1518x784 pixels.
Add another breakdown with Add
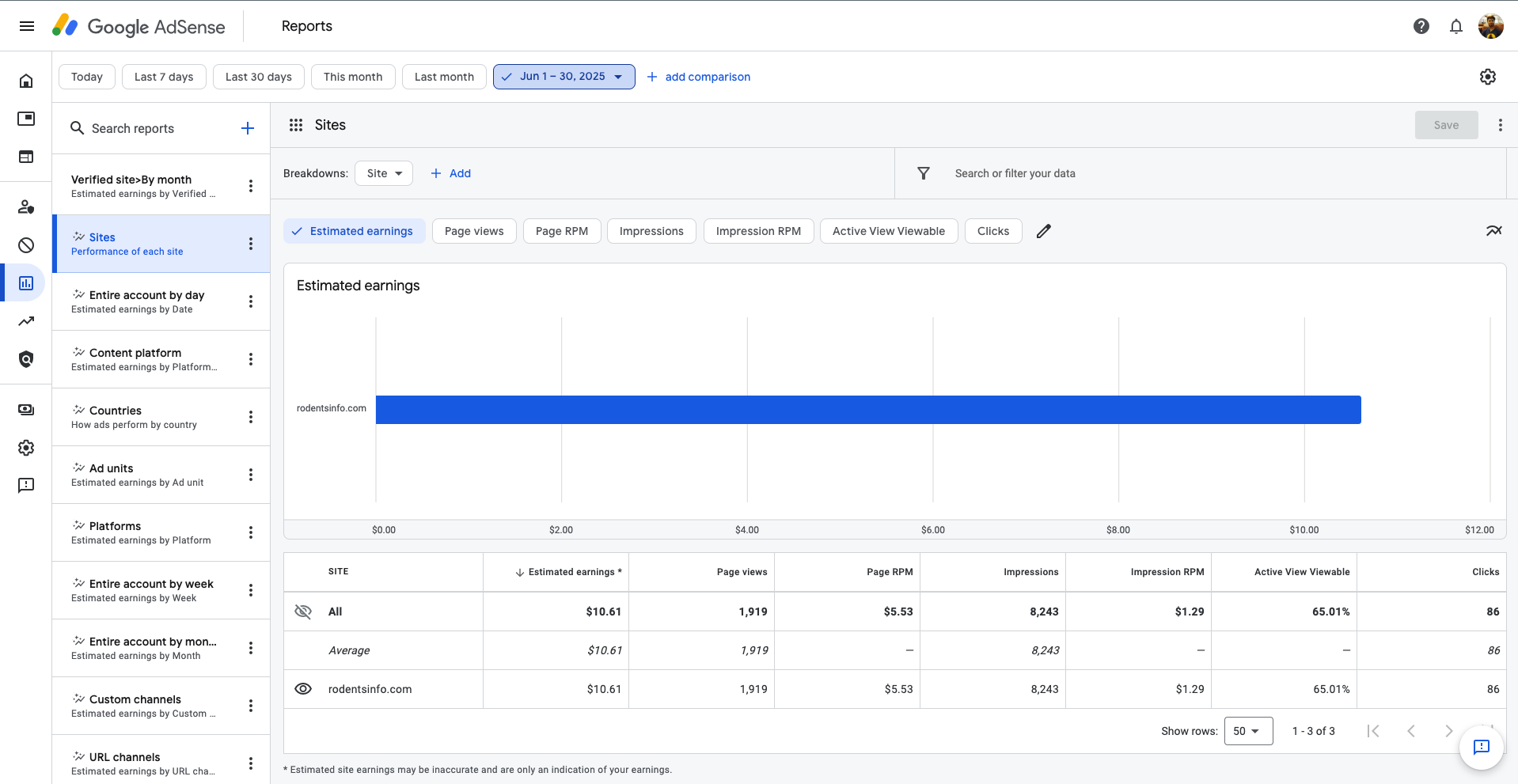(450, 173)
